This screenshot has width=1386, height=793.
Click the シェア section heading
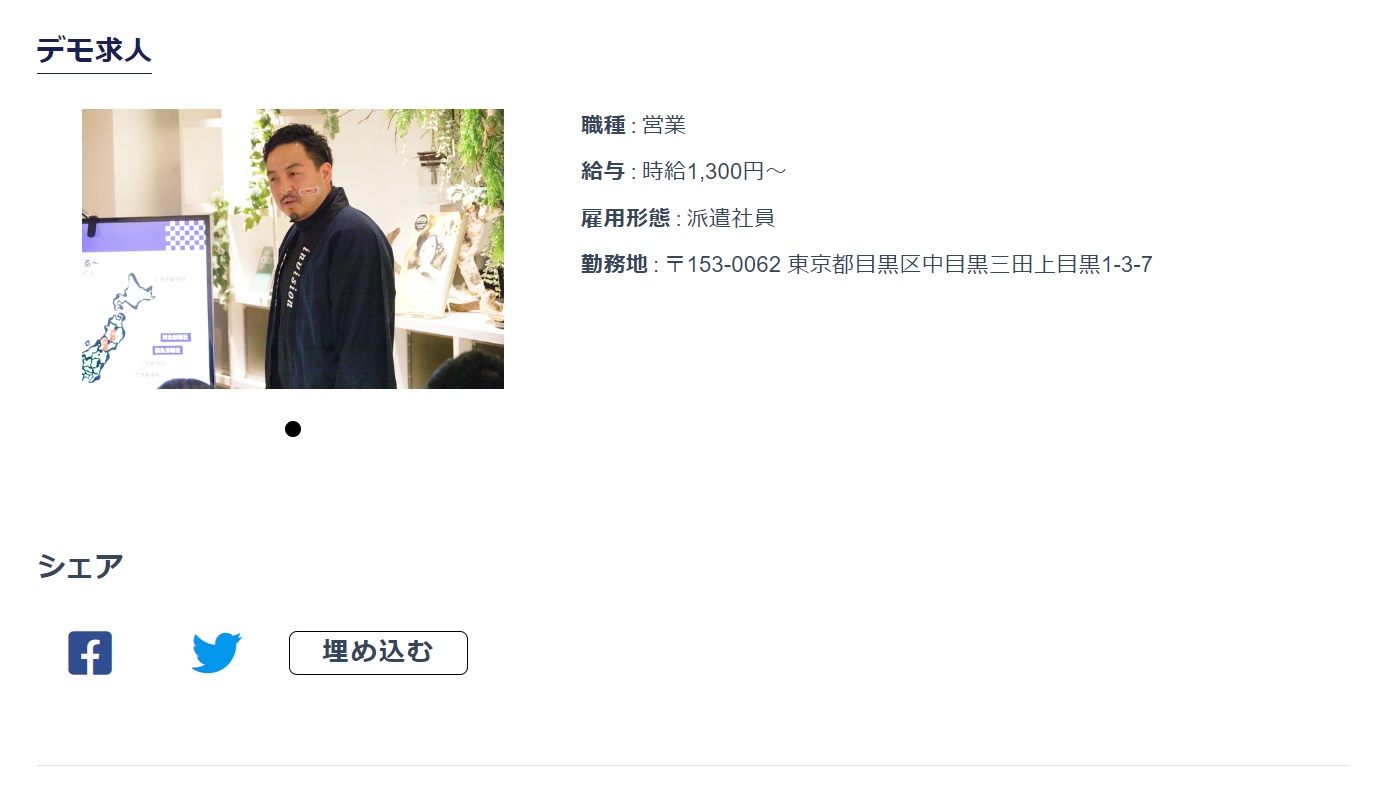click(80, 566)
